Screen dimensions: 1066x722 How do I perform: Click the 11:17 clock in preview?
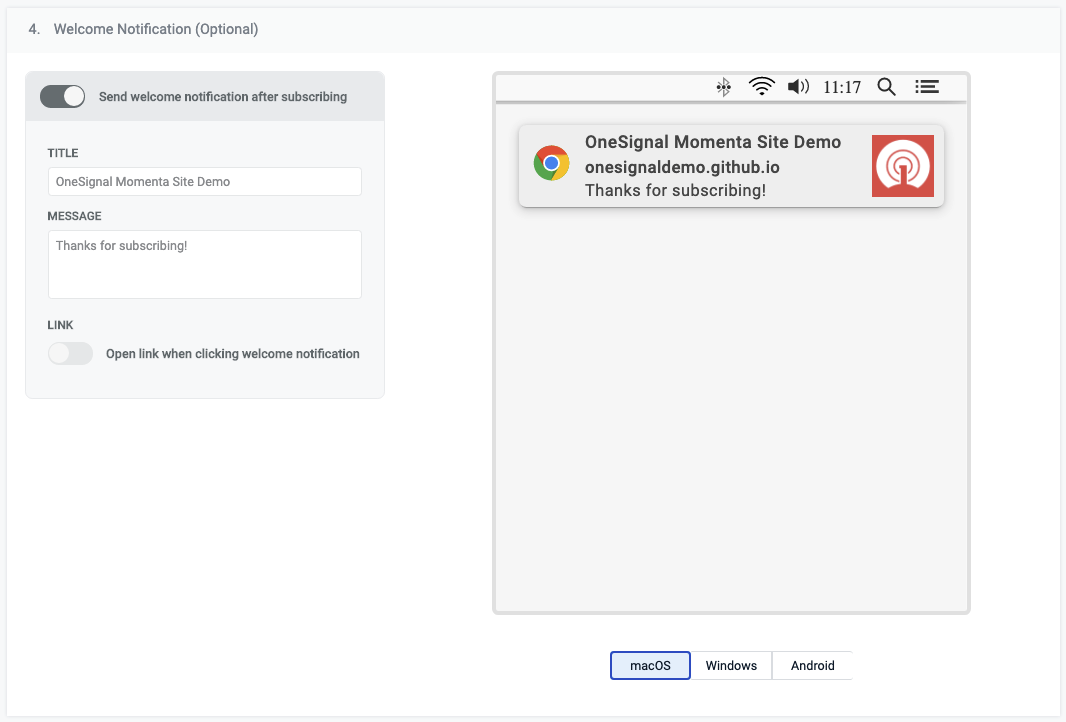point(842,87)
